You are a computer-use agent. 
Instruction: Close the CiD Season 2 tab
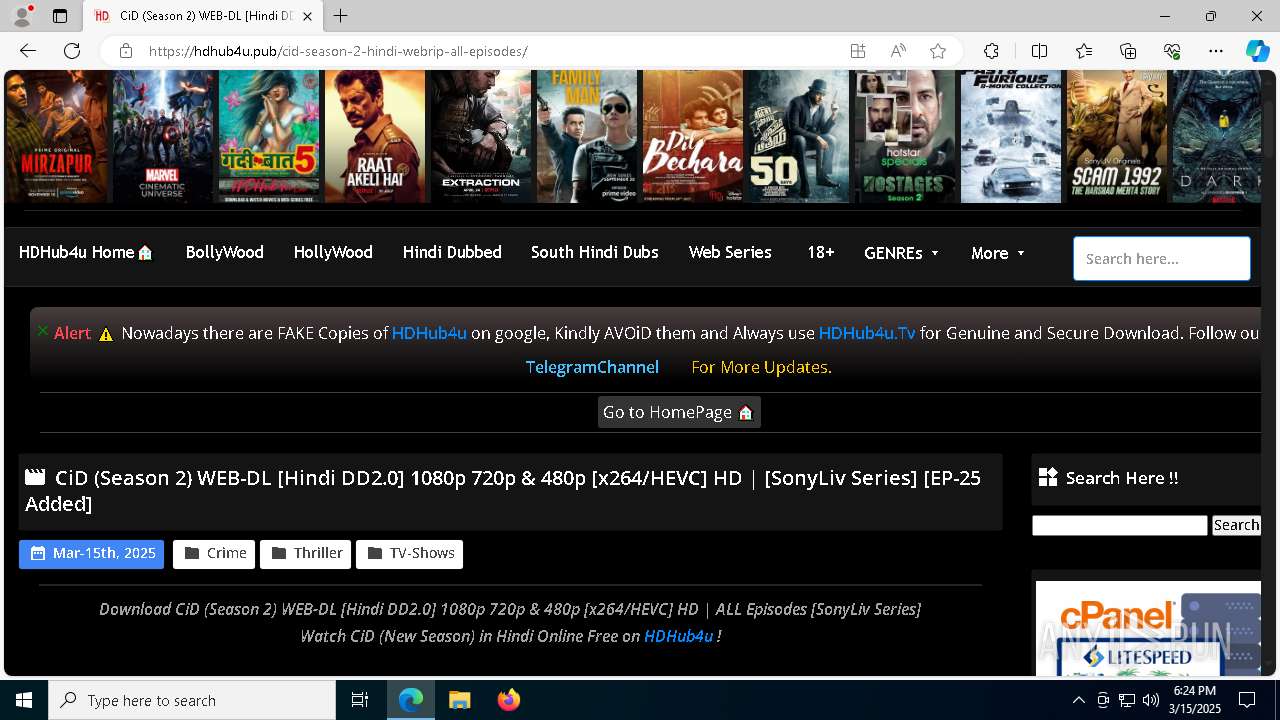click(308, 16)
